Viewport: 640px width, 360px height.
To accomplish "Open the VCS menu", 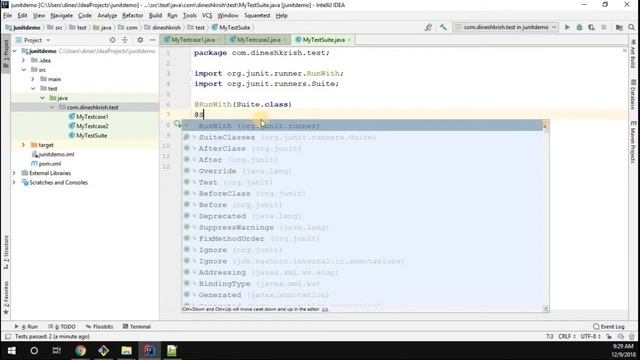I will (x=207, y=16).
